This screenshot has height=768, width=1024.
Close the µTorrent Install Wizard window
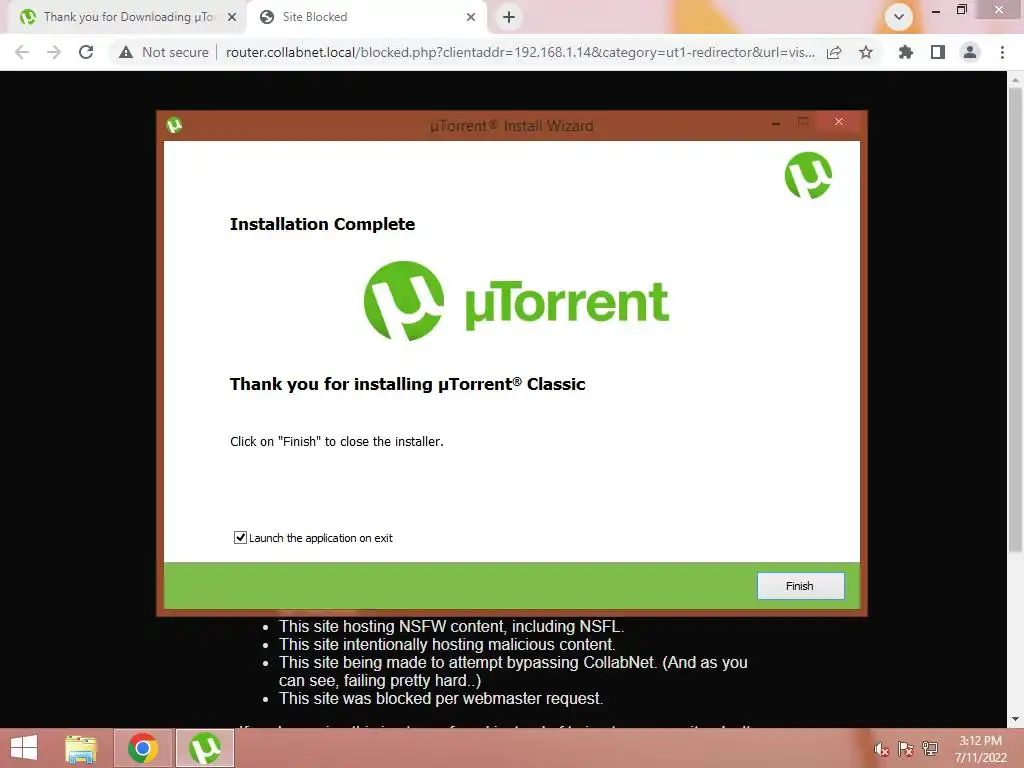(x=839, y=122)
